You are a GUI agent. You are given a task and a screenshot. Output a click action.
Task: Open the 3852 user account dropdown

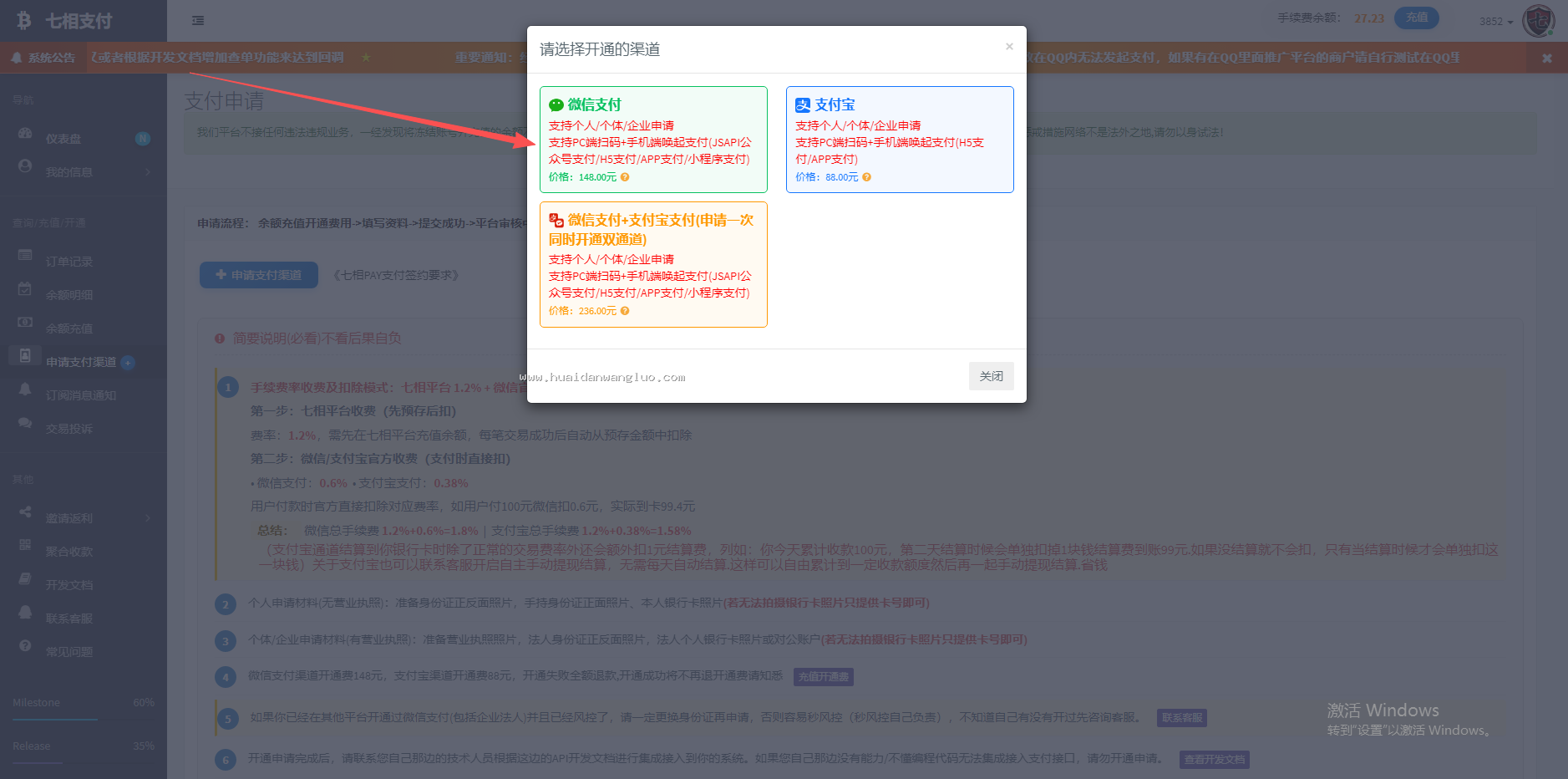1496,22
